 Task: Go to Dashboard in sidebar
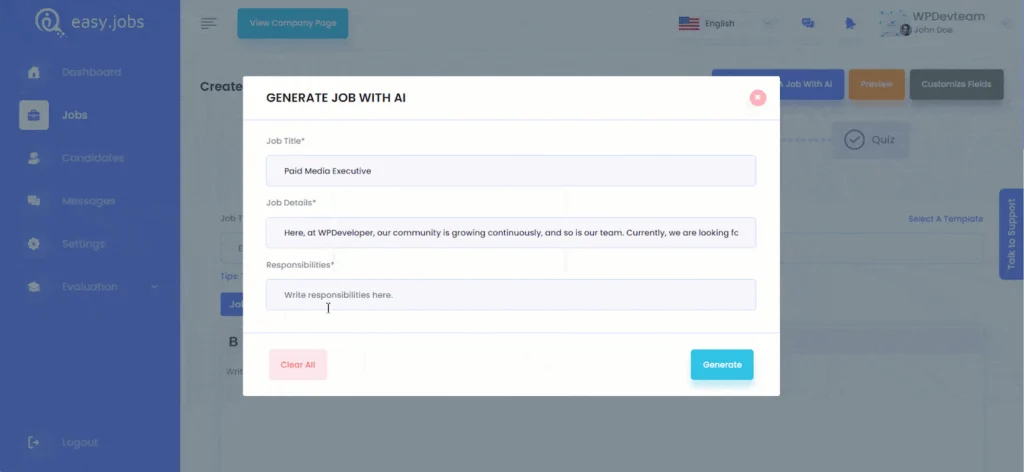91,72
